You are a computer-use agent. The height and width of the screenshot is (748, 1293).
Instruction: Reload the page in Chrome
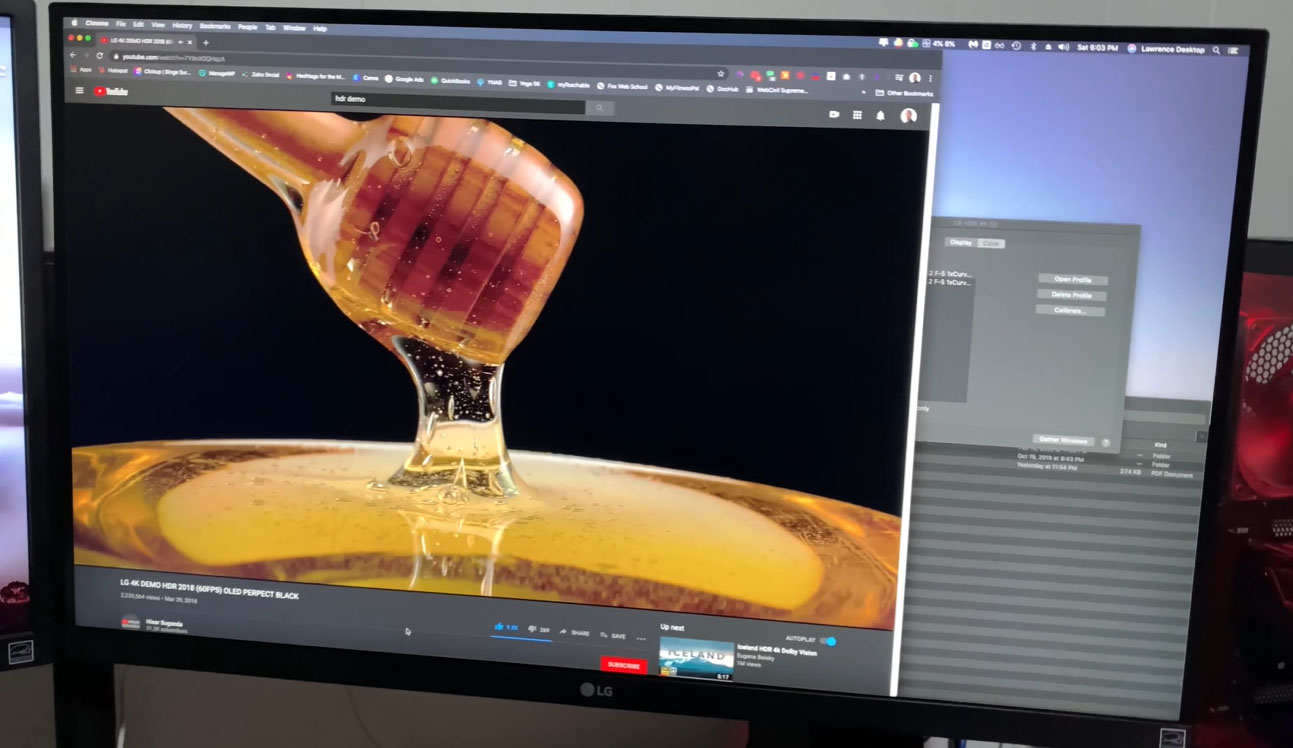(100, 56)
